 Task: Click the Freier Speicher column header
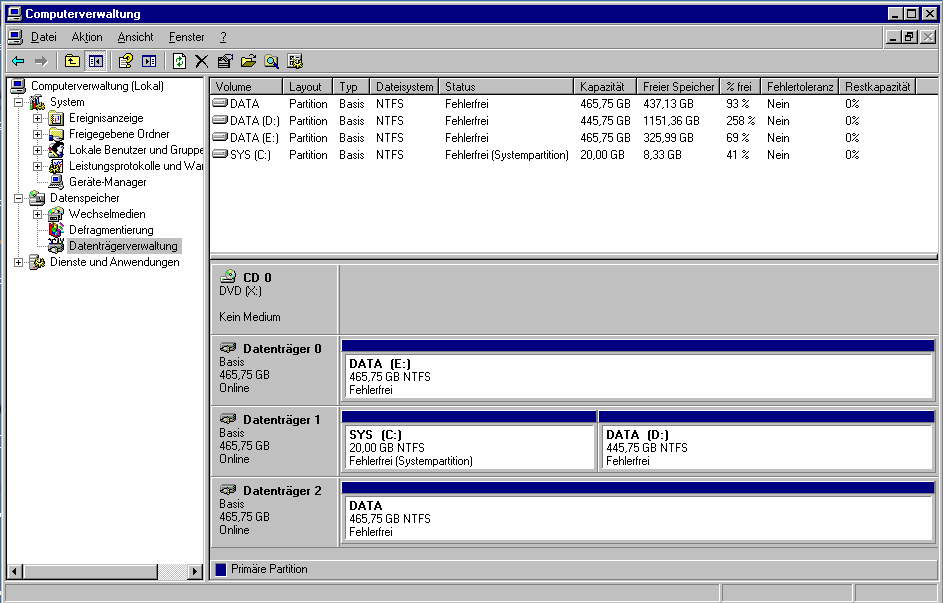point(678,87)
